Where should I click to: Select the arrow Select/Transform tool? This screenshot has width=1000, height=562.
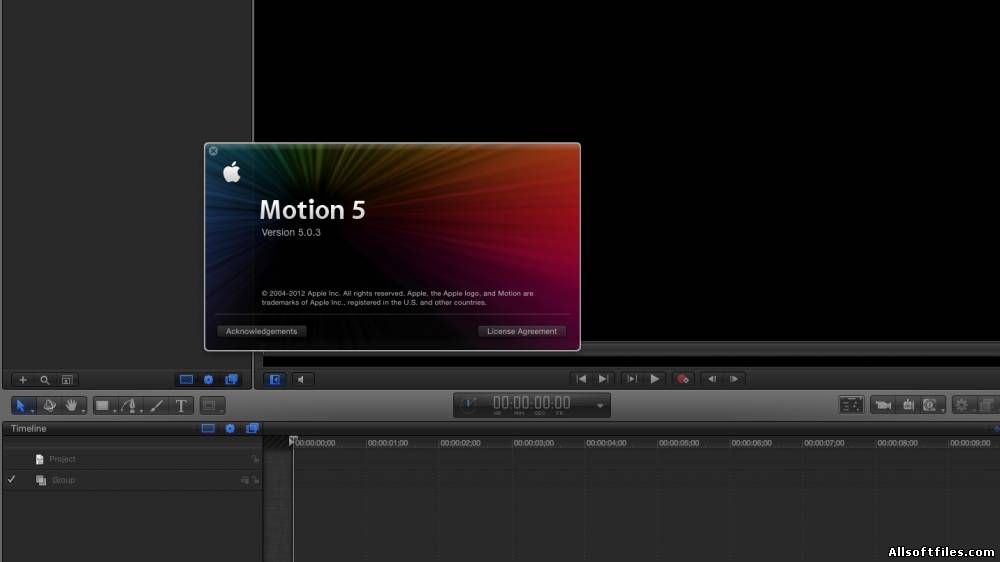click(21, 405)
